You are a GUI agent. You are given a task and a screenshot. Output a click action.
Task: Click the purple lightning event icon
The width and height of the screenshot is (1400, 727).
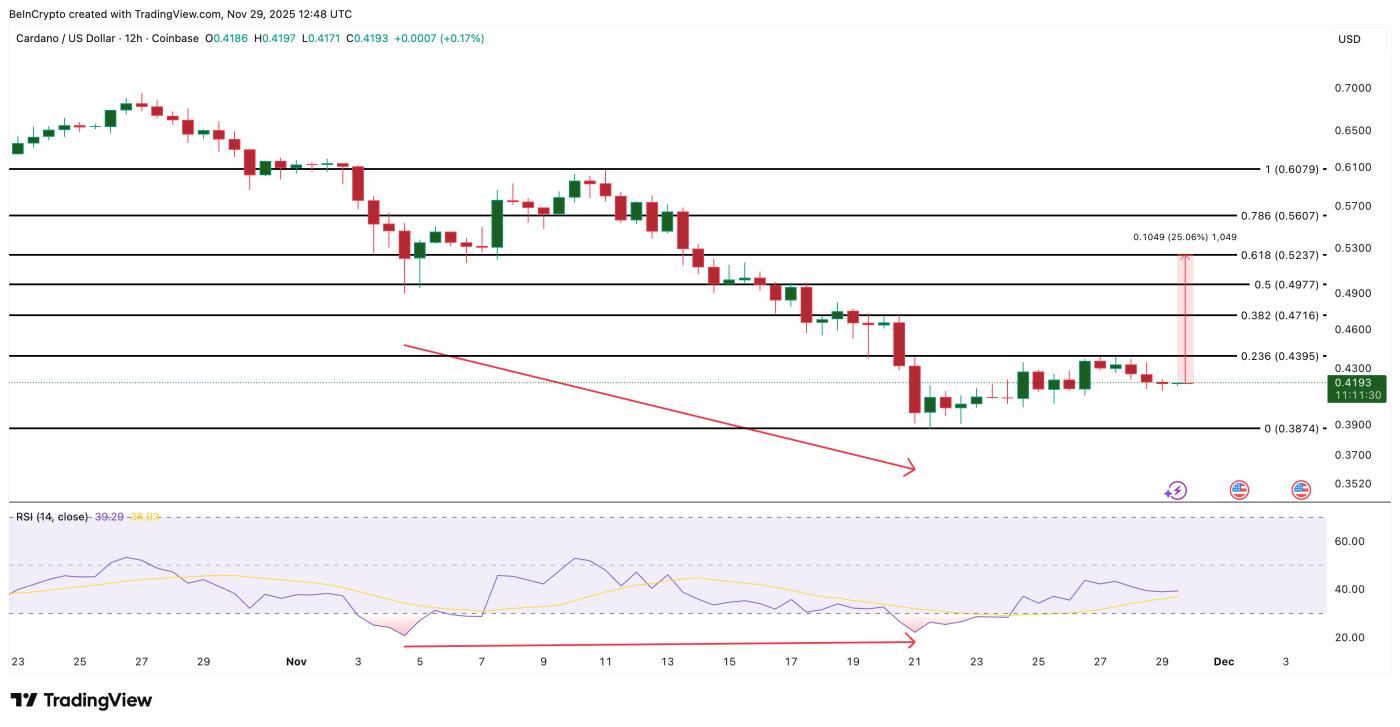[x=1176, y=490]
